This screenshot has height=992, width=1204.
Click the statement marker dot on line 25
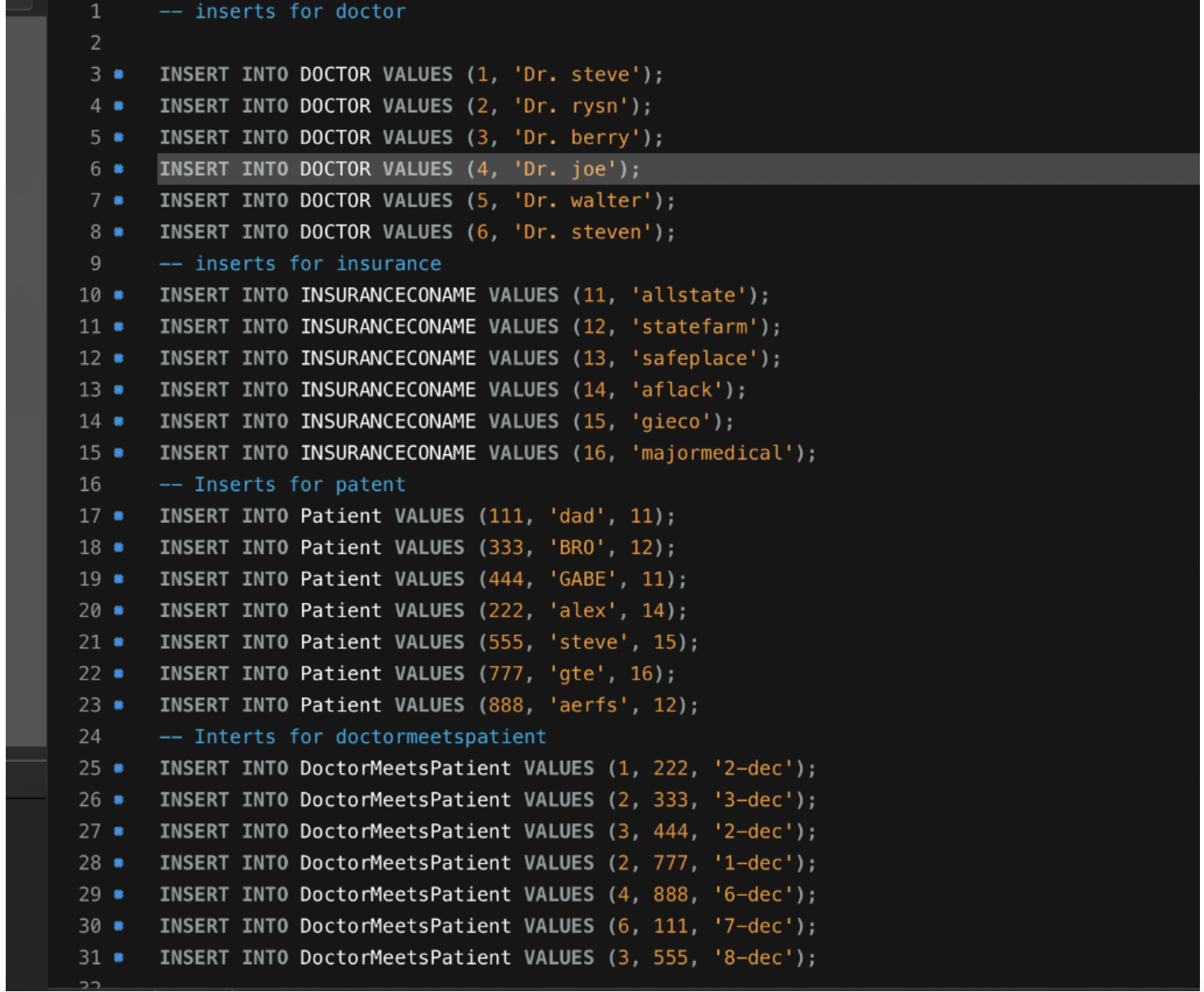coord(119,768)
